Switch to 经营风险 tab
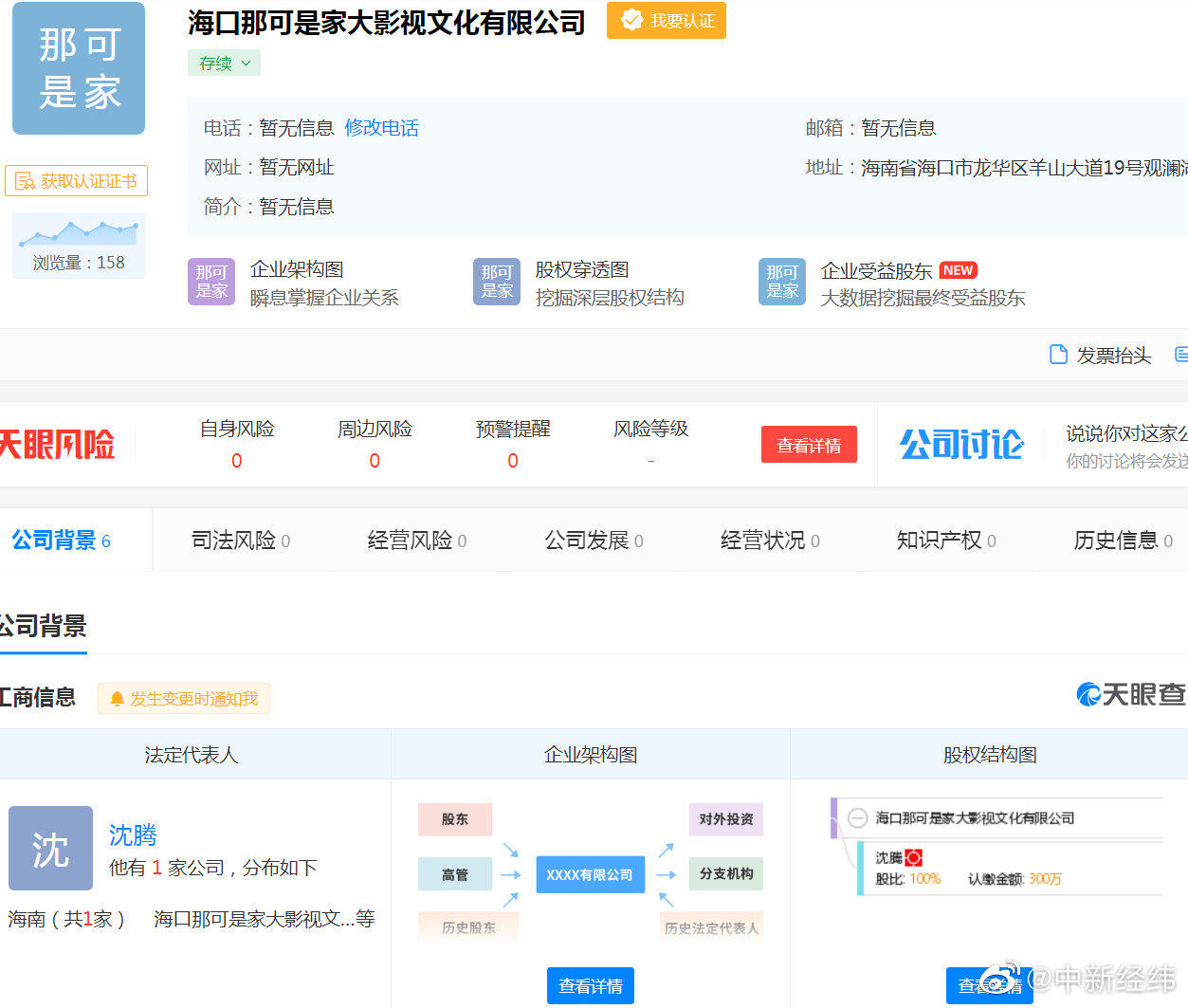Image resolution: width=1188 pixels, height=1008 pixels. 417,541
